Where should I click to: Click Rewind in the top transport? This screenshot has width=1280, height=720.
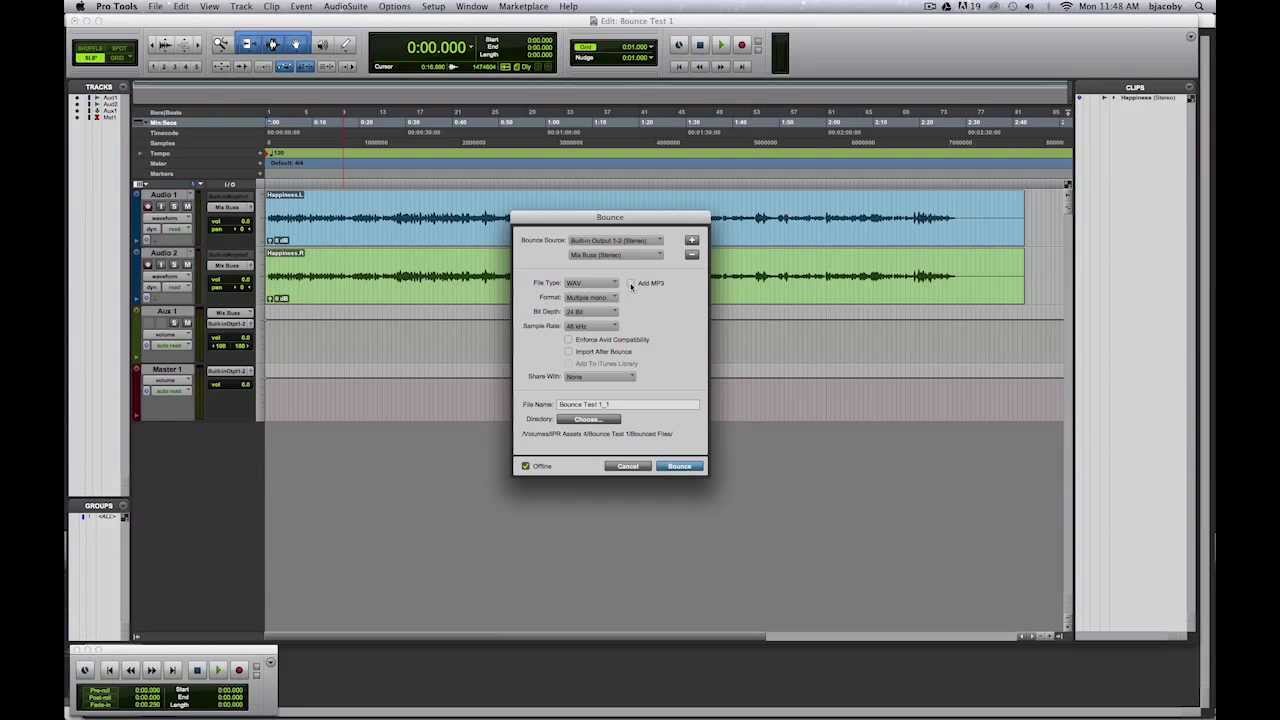click(x=700, y=67)
